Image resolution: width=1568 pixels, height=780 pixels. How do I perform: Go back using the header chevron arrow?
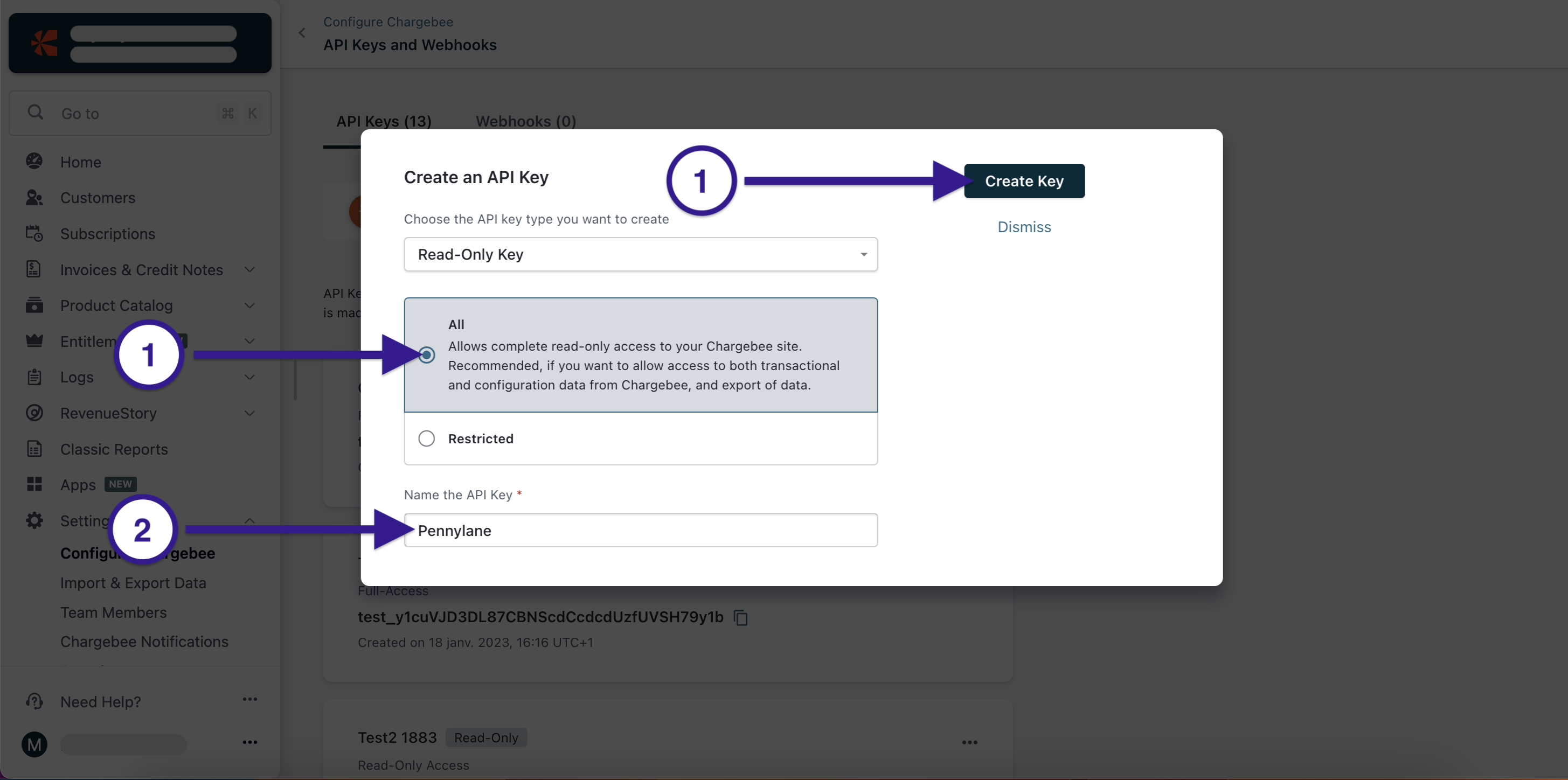[302, 33]
